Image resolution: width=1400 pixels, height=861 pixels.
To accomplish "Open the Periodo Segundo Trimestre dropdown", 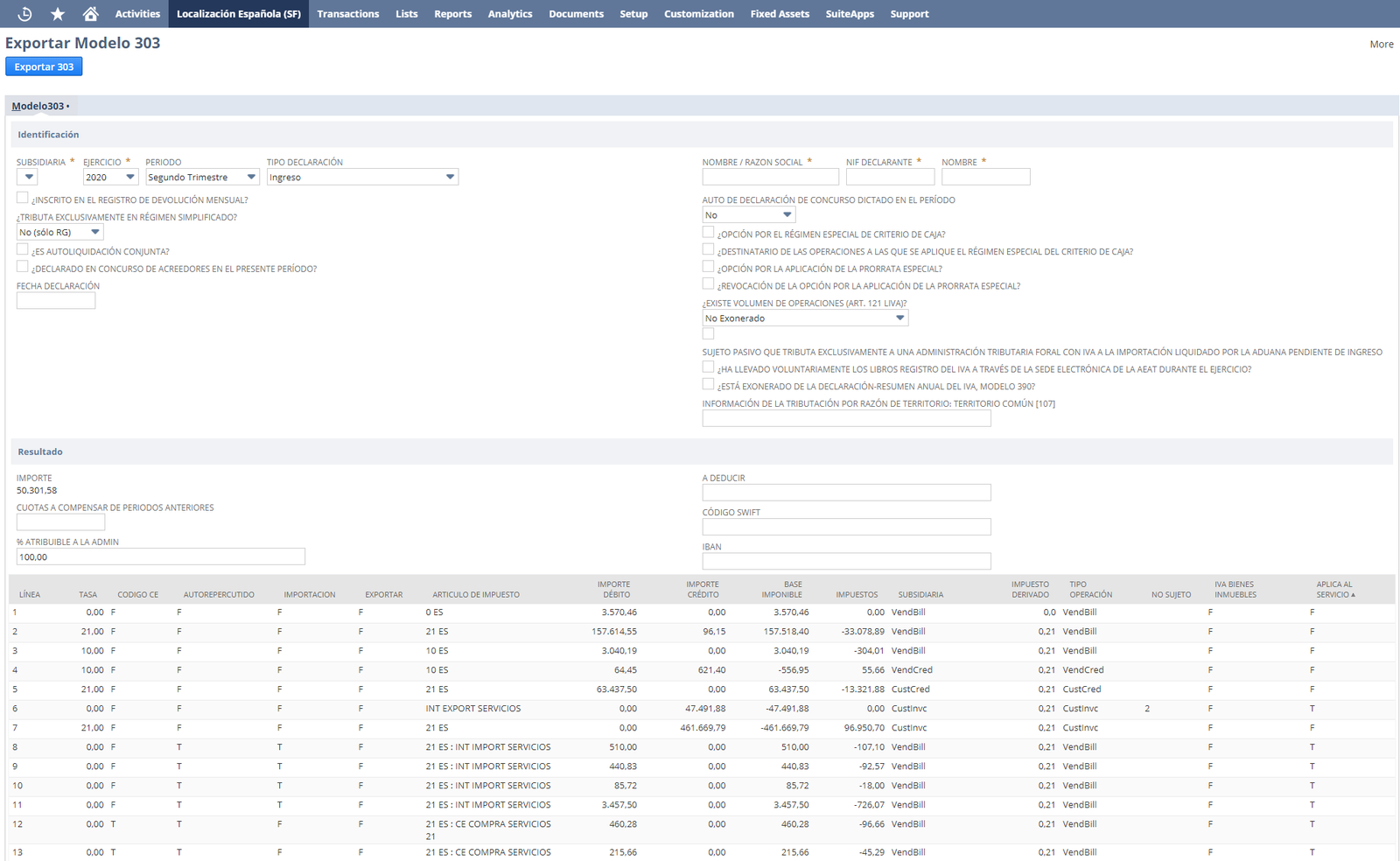I will coord(202,177).
